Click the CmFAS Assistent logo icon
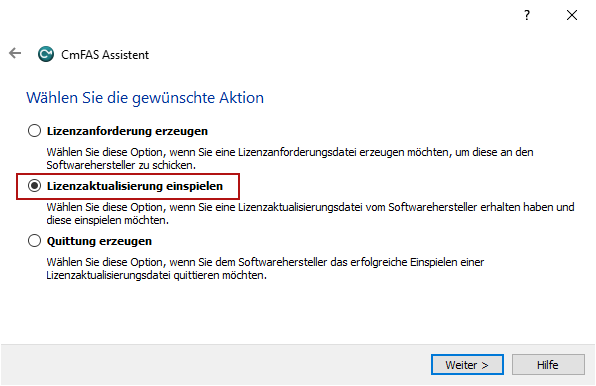The image size is (596, 386). pyautogui.click(x=46, y=54)
